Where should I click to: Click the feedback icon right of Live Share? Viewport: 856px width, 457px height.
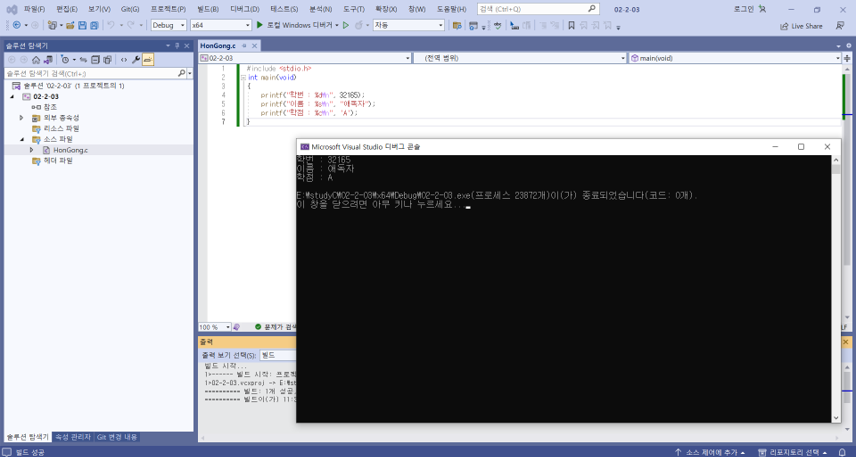pos(840,26)
